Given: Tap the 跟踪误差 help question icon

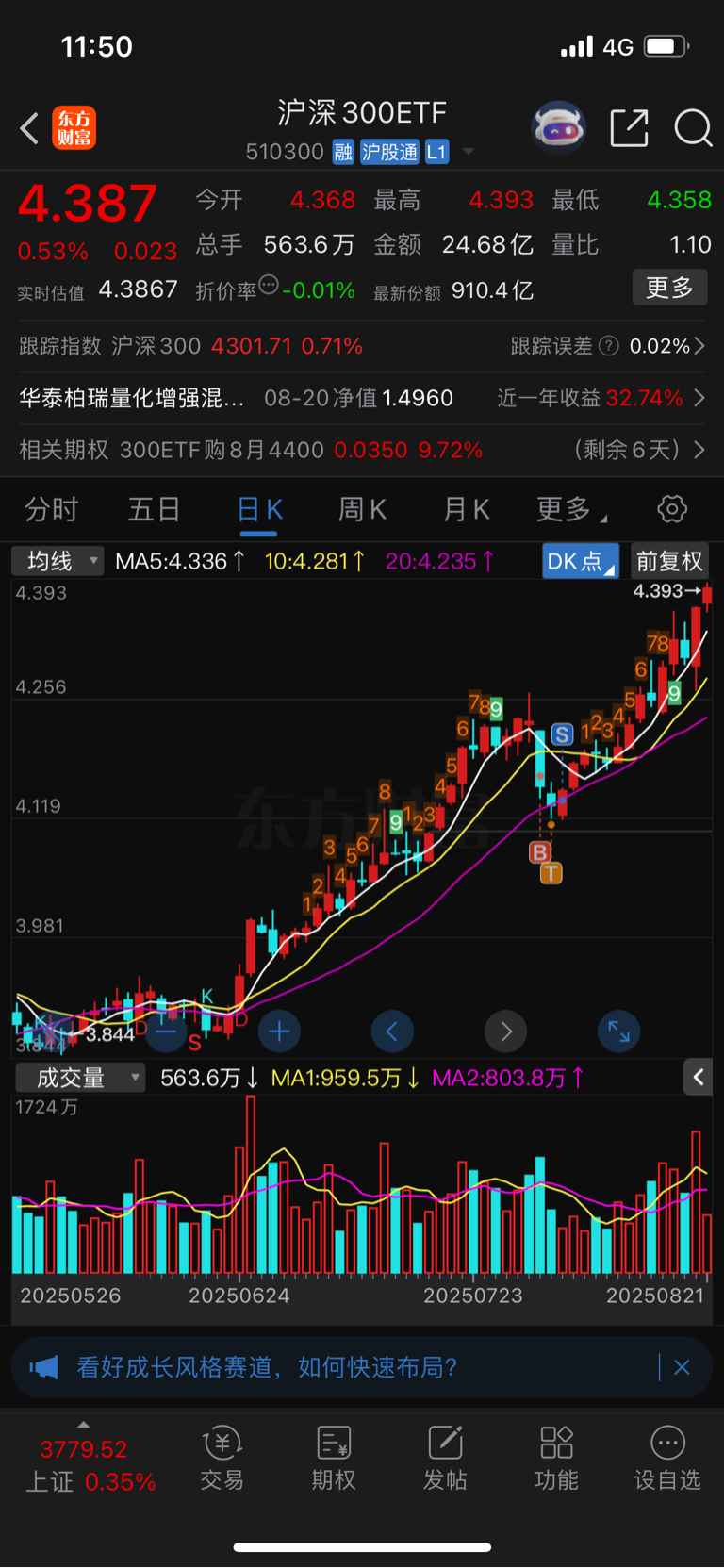Looking at the screenshot, I should point(609,346).
